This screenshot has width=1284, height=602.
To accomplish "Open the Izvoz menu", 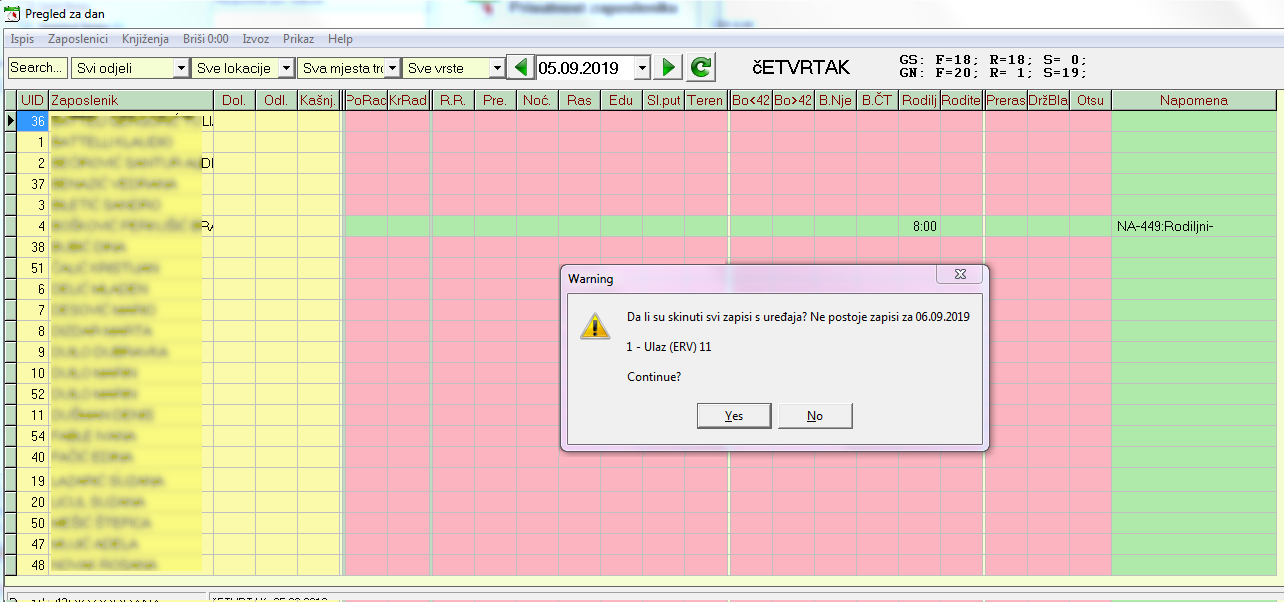I will [x=256, y=39].
